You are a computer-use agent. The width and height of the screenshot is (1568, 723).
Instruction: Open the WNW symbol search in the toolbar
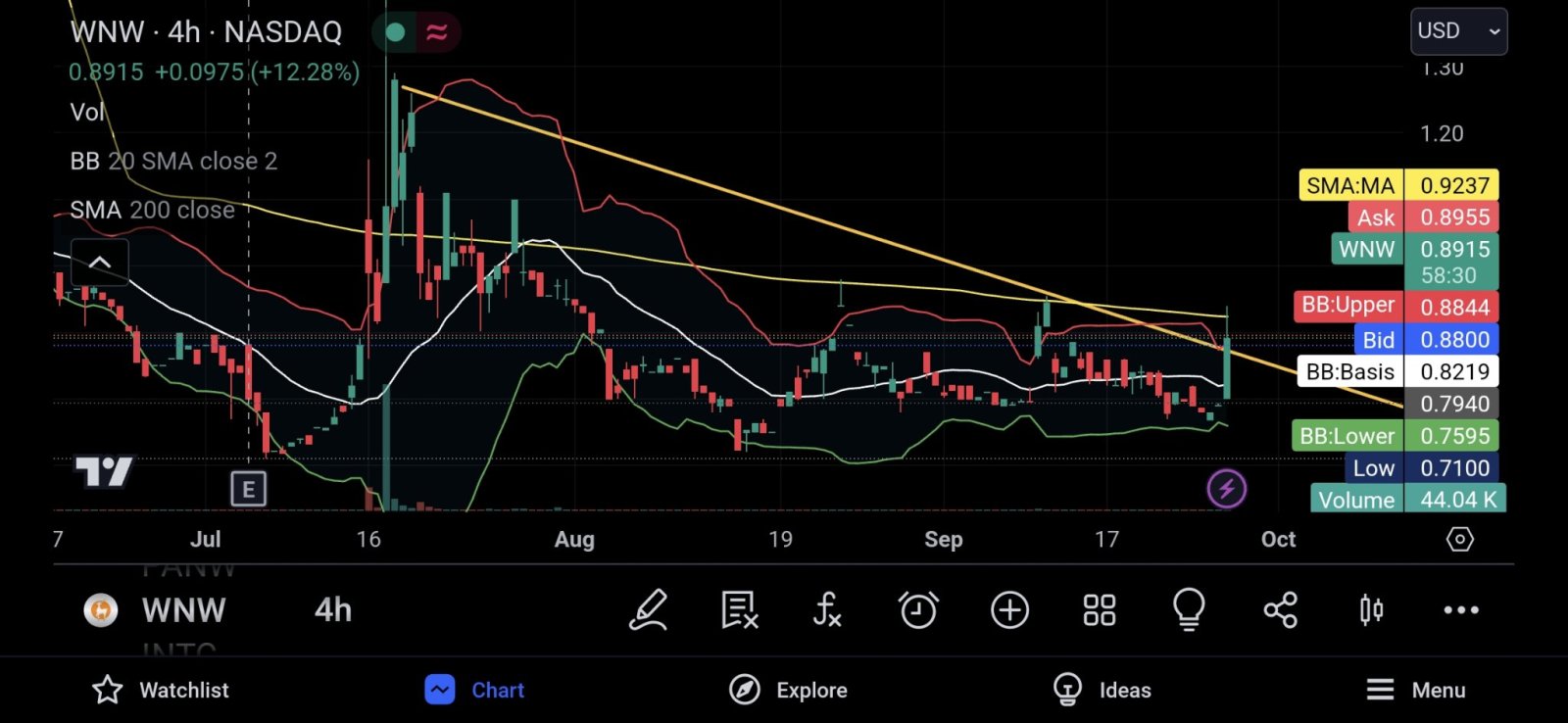click(183, 610)
